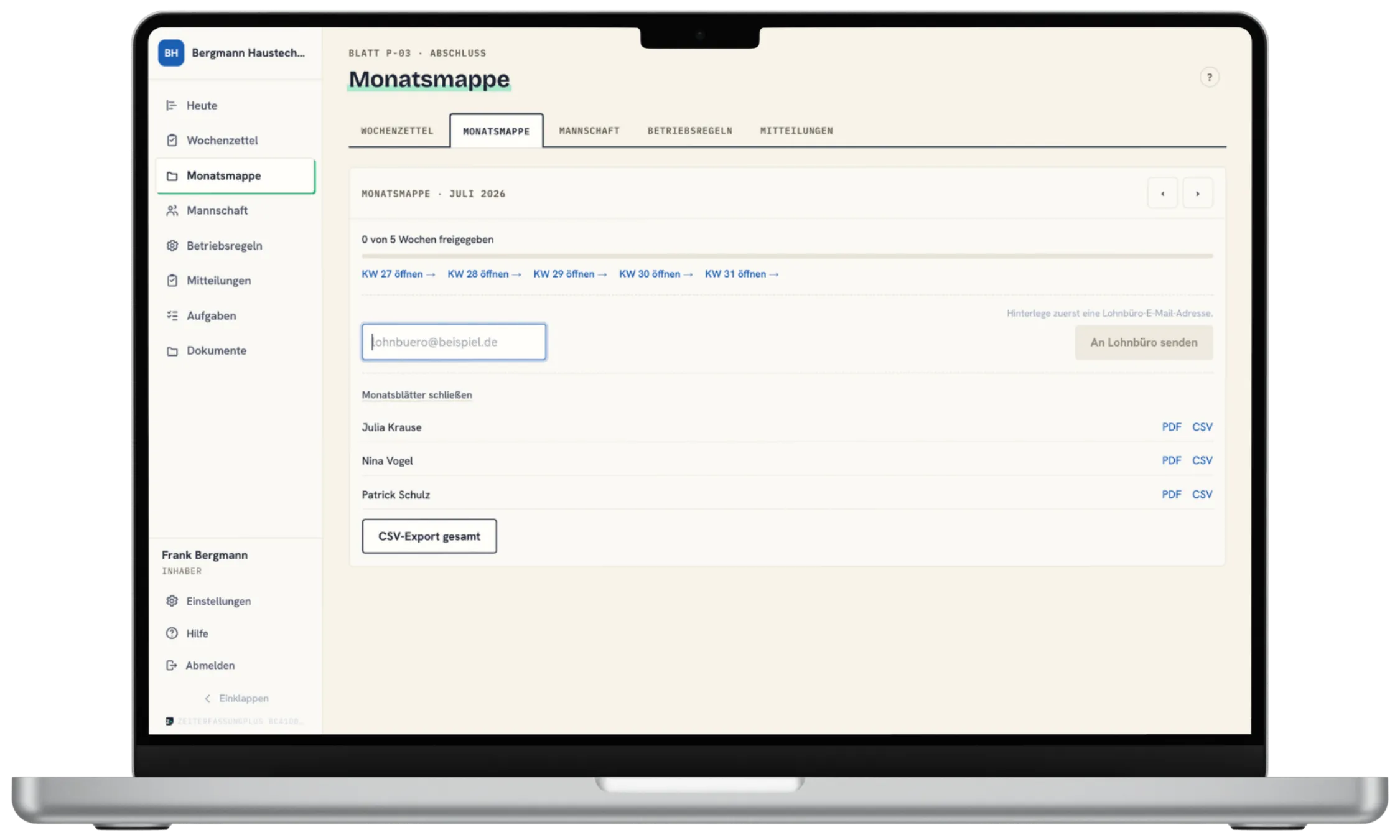Collapse the sidebar via Einklappen
Screen dimensions: 1400x840
[236, 698]
